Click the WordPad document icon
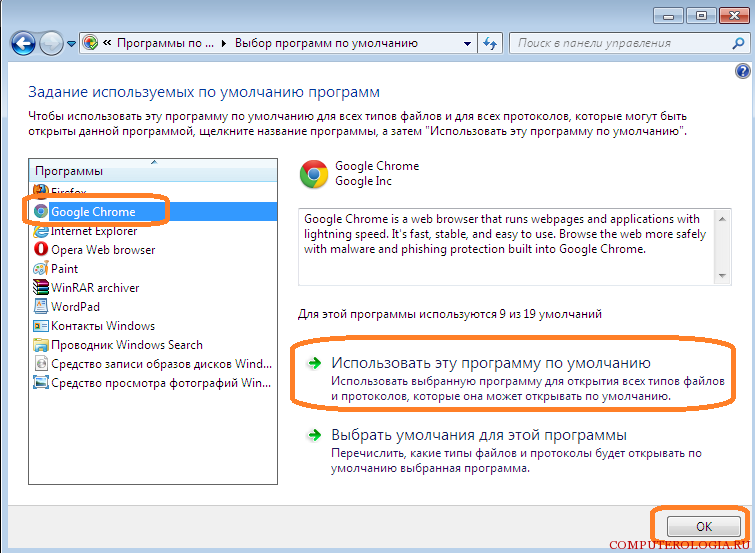The width and height of the screenshot is (755, 553). tap(41, 306)
